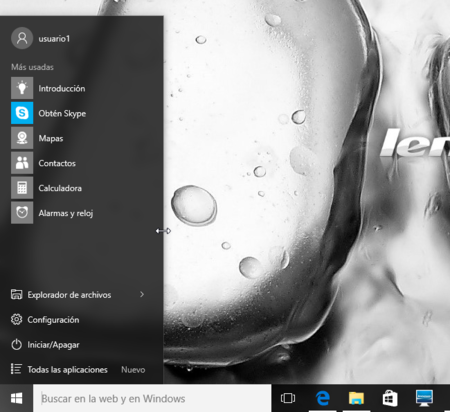Click the Buscar en la web search box

pyautogui.click(x=152, y=398)
